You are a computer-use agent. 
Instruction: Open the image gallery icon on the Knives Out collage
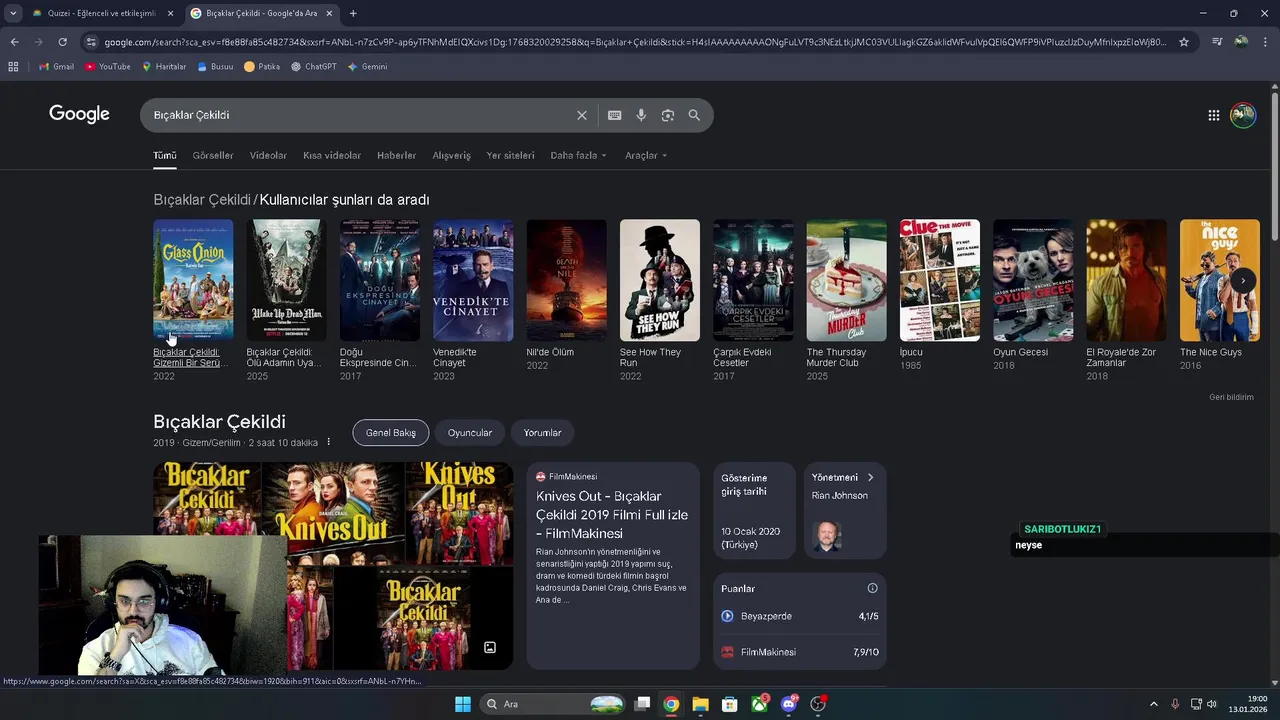(x=490, y=647)
